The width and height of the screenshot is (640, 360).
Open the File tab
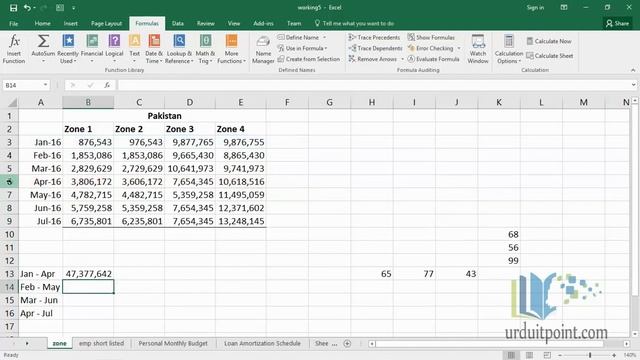(13, 24)
